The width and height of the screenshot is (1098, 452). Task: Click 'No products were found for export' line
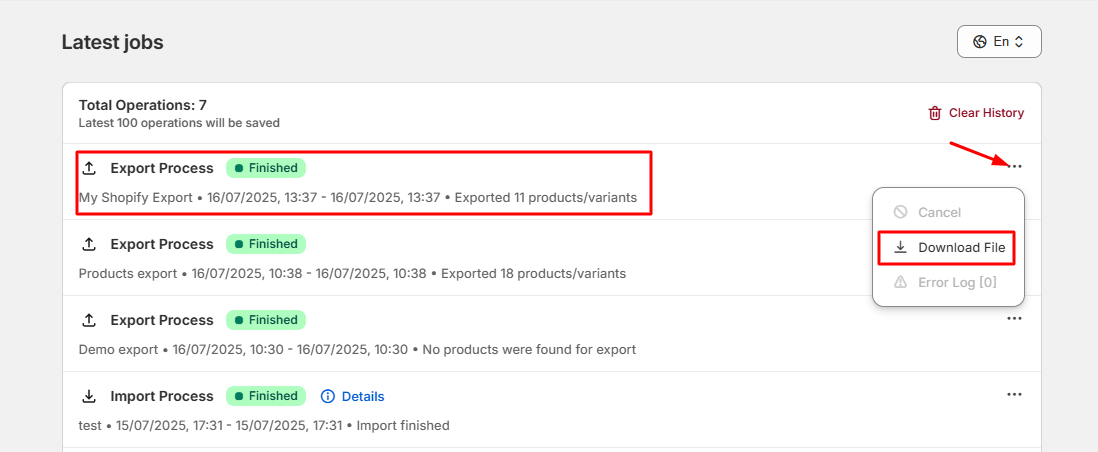pos(529,349)
